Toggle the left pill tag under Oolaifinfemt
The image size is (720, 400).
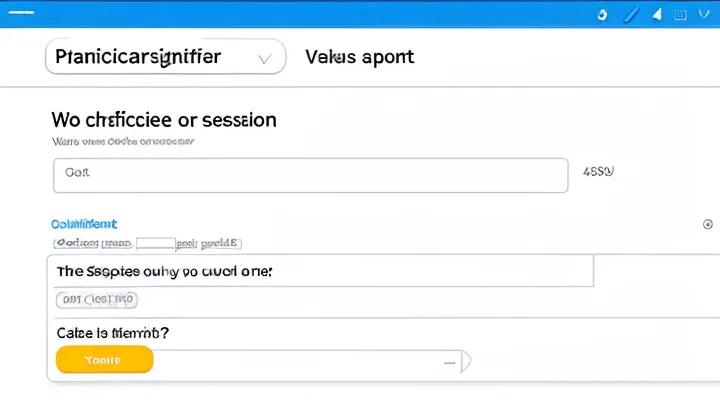click(93, 242)
